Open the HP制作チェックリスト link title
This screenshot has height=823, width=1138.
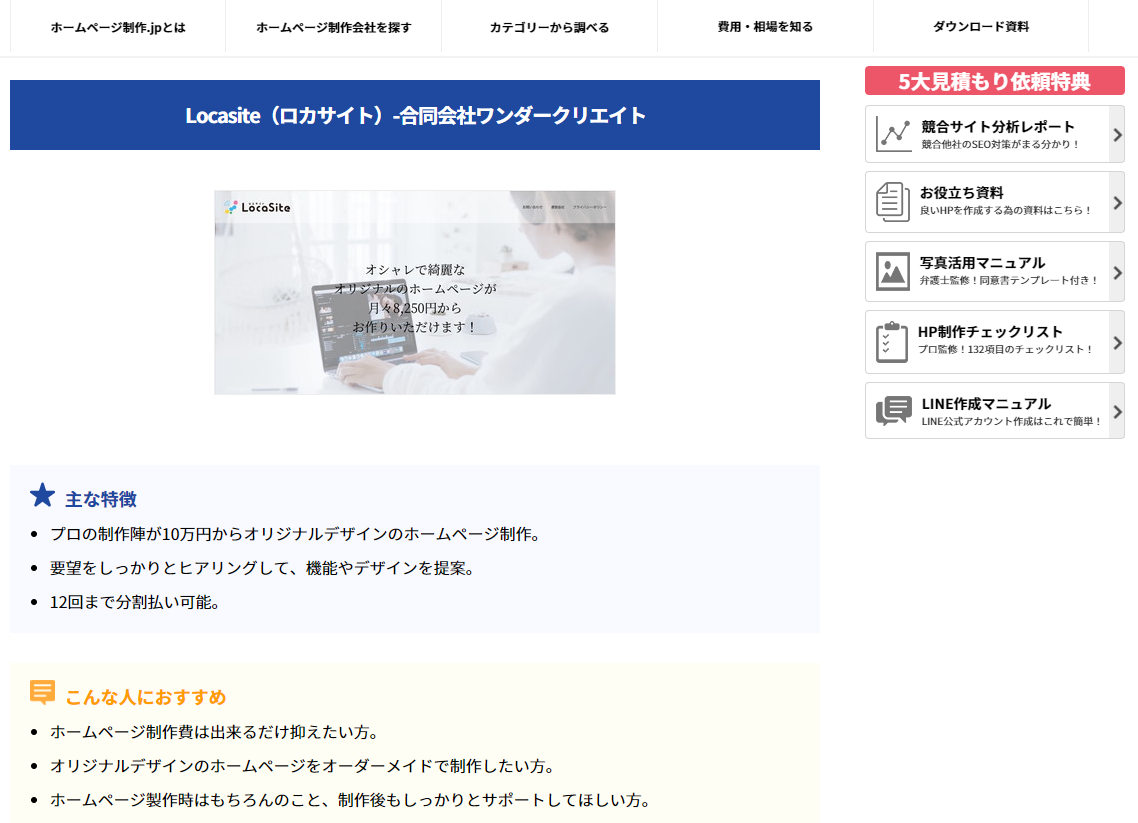[990, 332]
